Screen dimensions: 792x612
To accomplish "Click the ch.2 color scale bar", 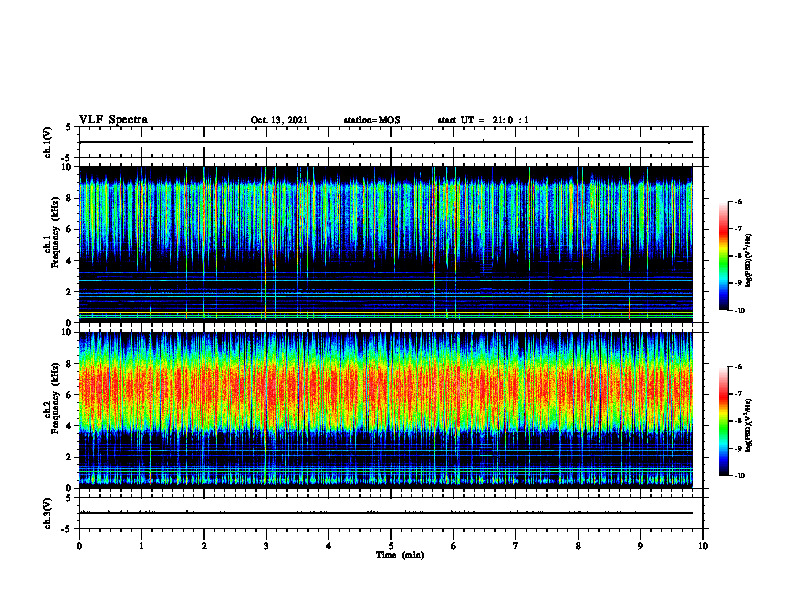I will point(724,421).
